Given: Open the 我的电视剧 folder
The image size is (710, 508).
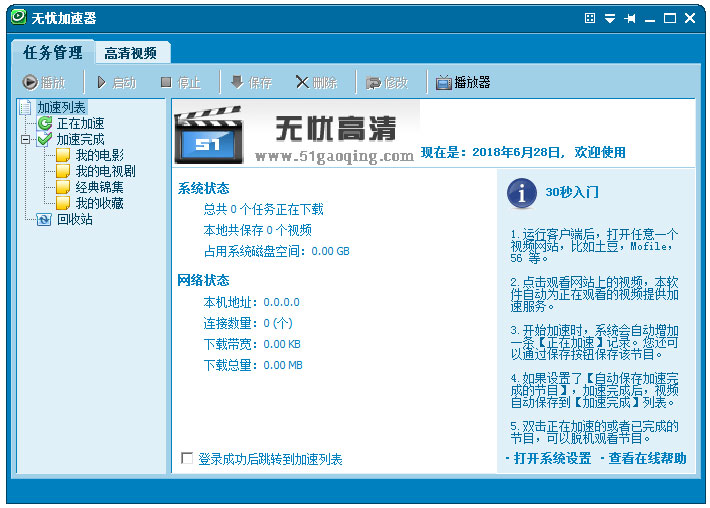Looking at the screenshot, I should click(106, 171).
